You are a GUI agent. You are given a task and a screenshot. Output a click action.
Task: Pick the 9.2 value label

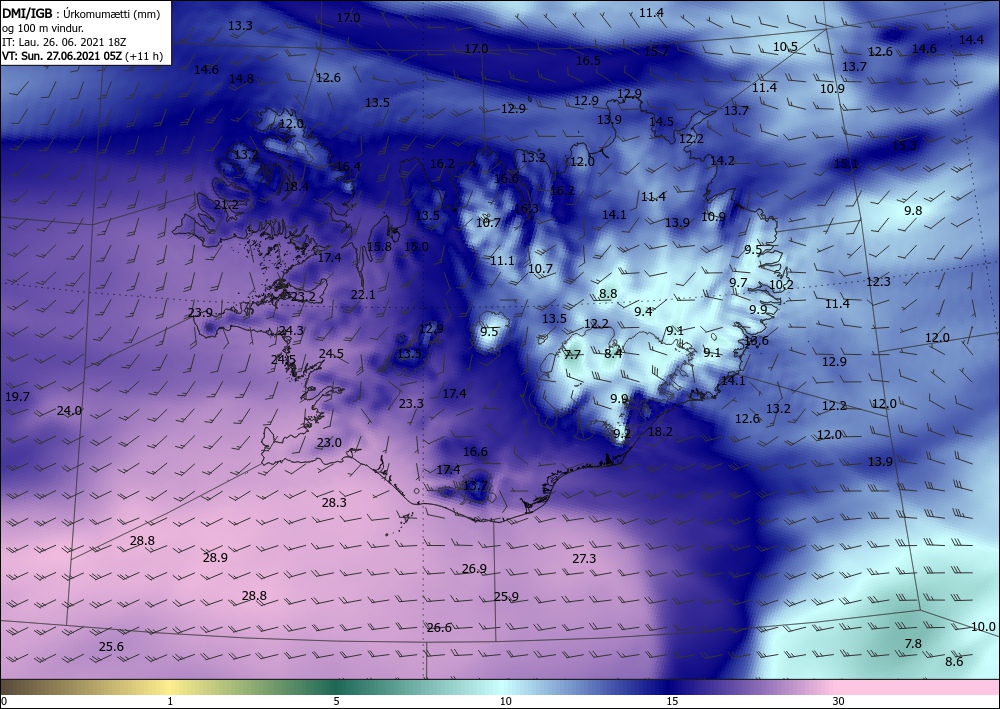click(622, 434)
